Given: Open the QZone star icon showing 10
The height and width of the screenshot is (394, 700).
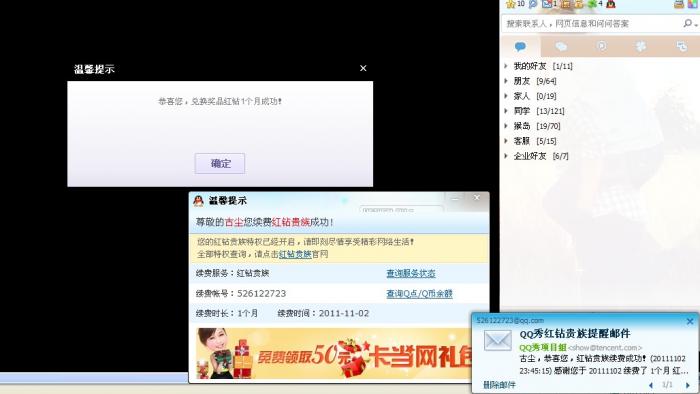Looking at the screenshot, I should point(511,4).
